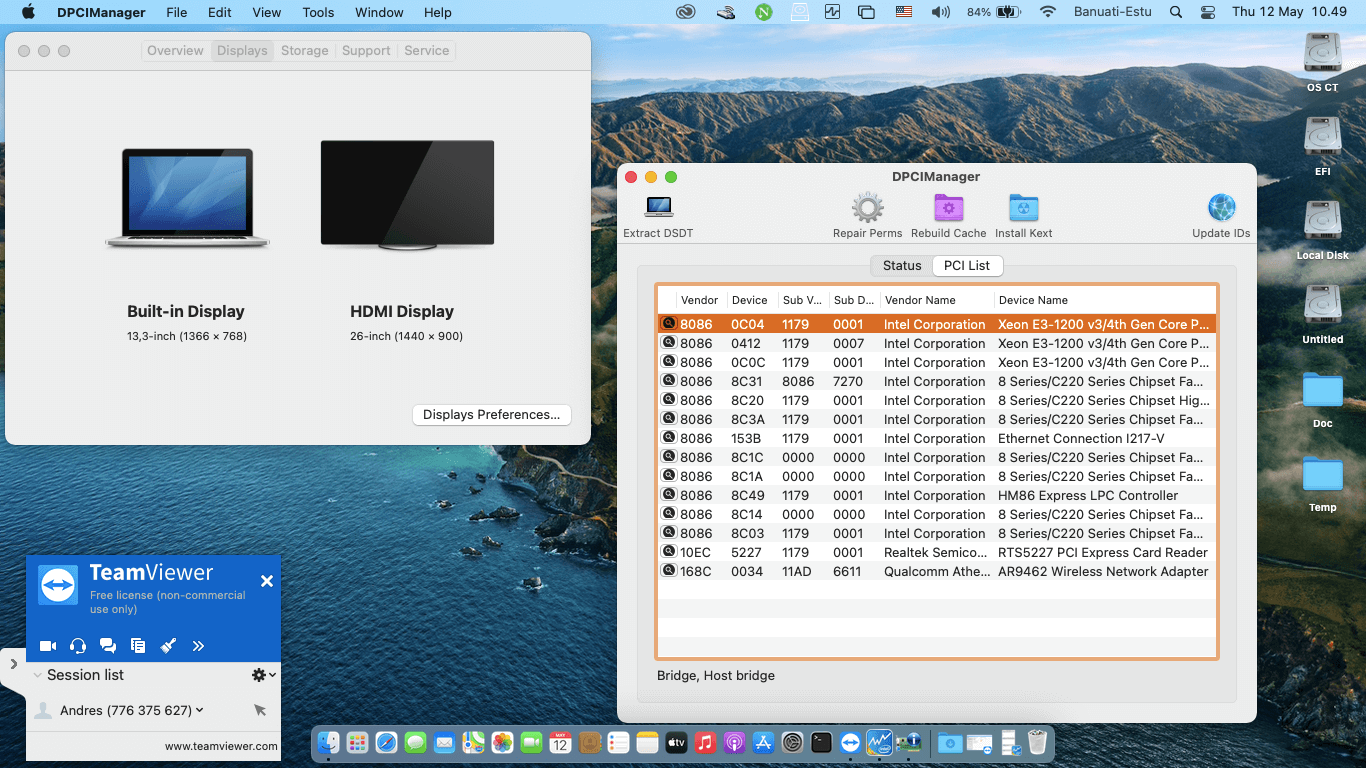Open the TeamViewer chat icon
Viewport: 1366px width, 768px height.
108,646
